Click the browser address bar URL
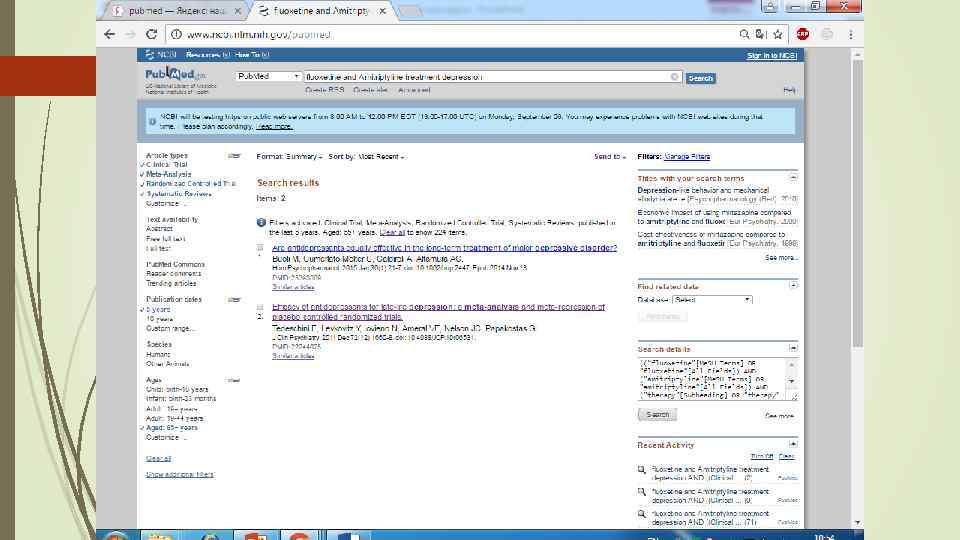960x540 pixels. tap(258, 34)
